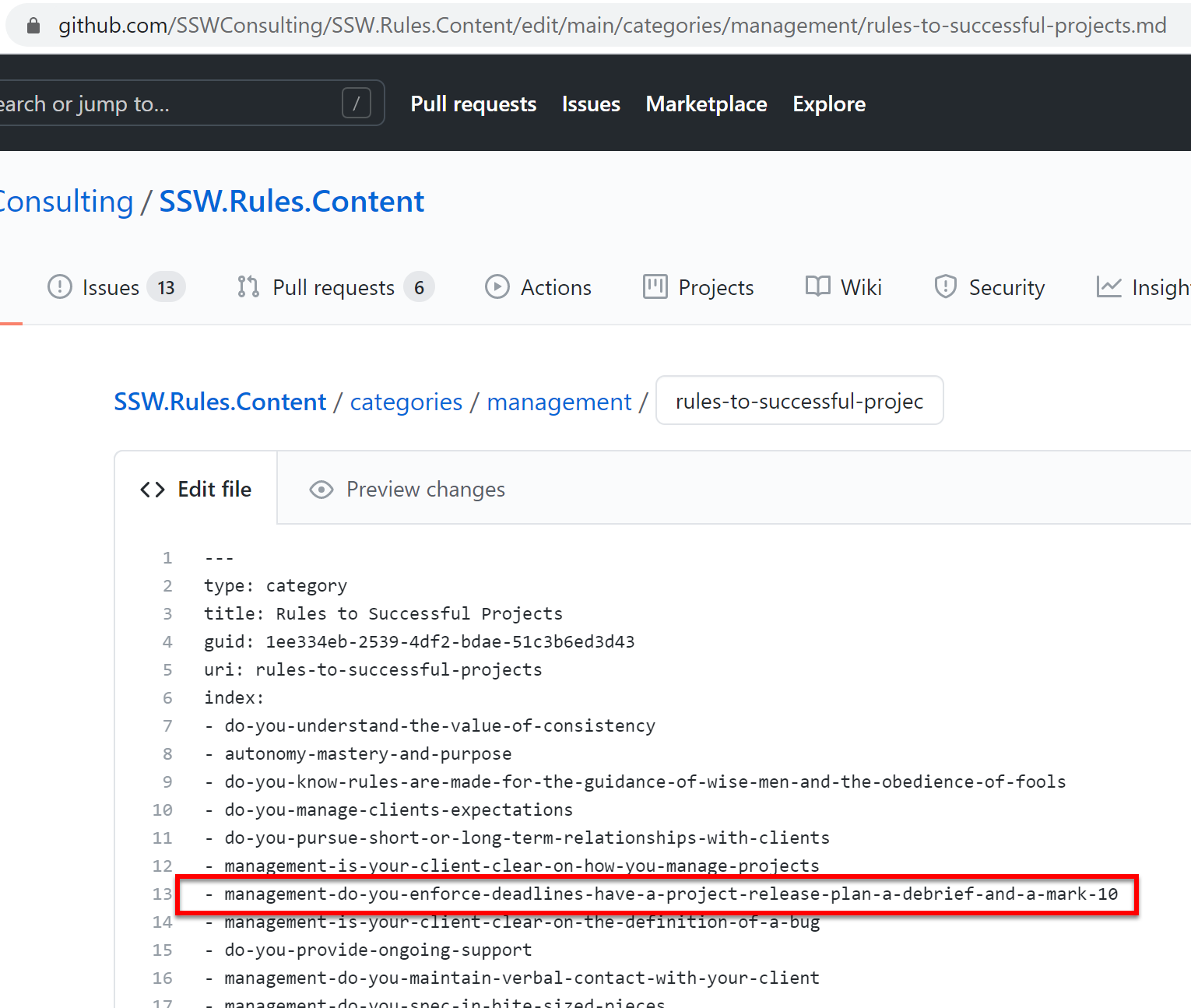Open the Security tab

[989, 287]
